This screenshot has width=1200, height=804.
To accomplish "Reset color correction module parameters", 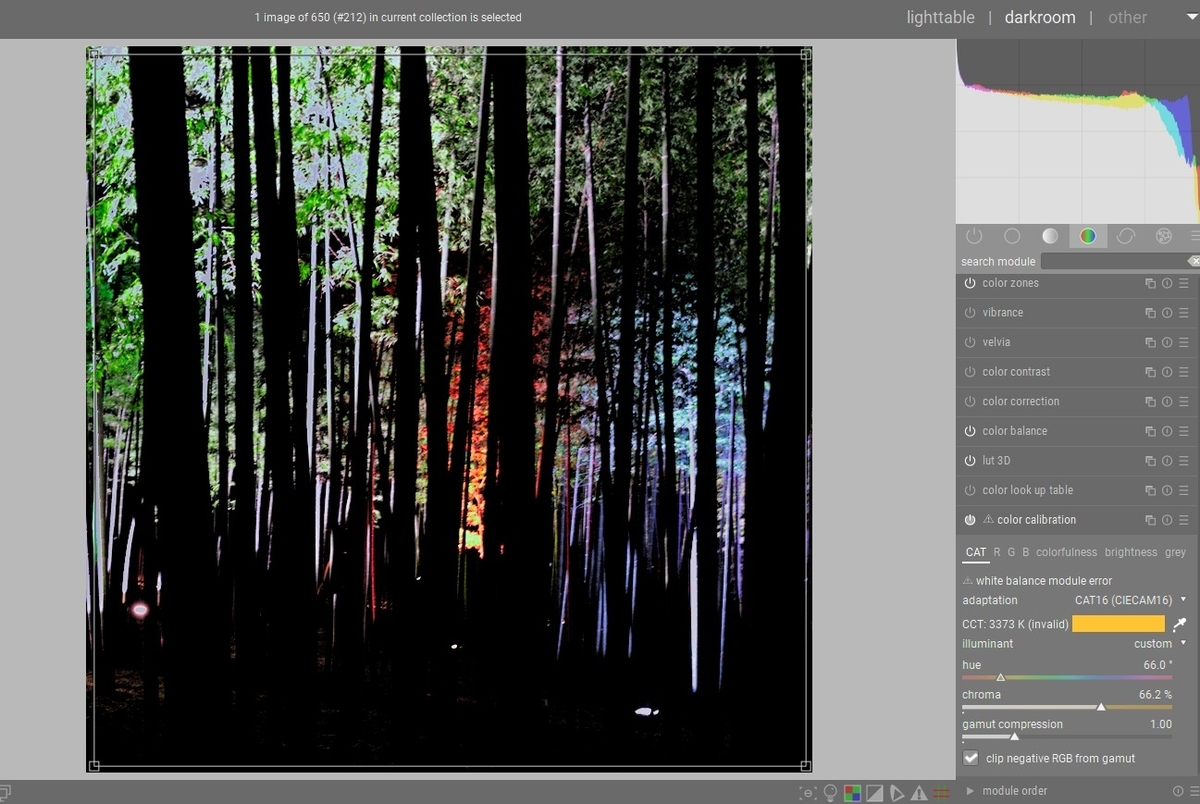I will point(1167,402).
